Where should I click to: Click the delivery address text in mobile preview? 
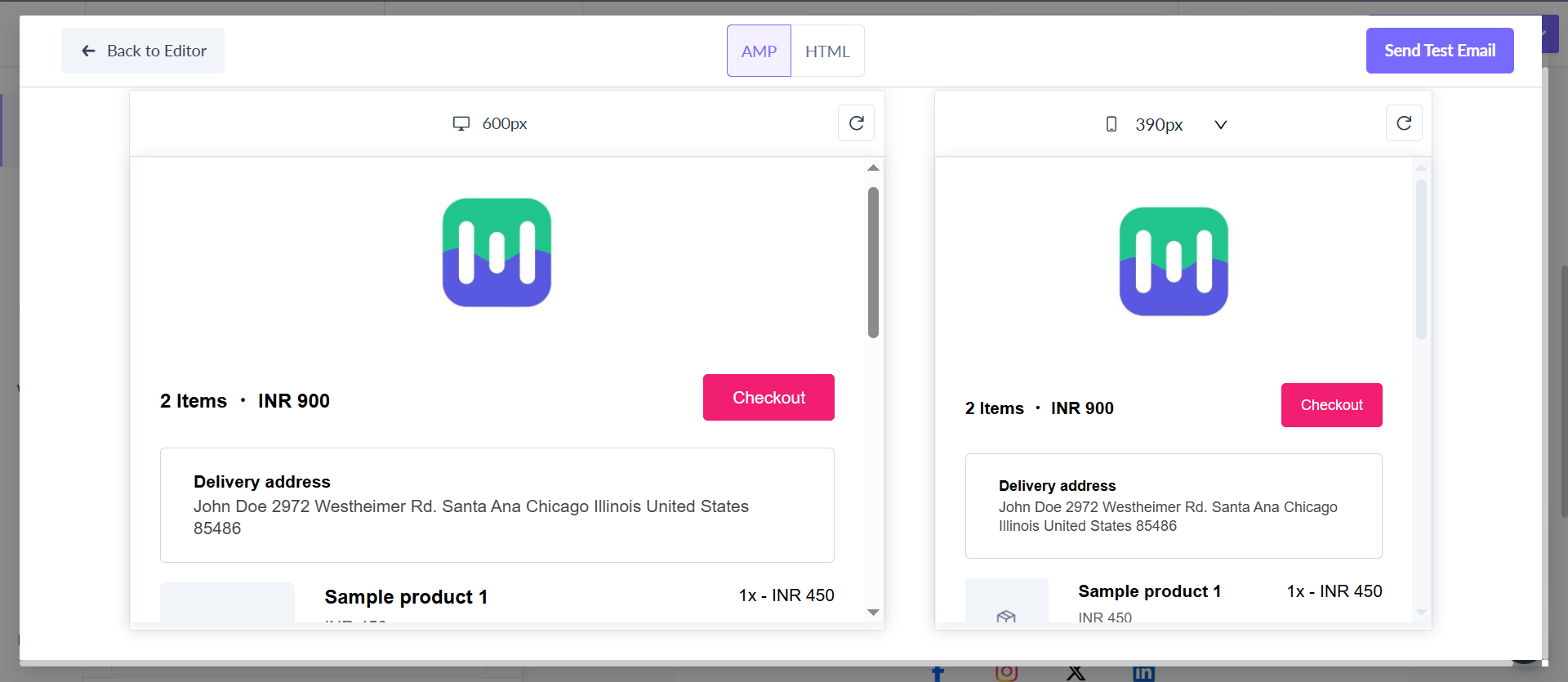[1168, 516]
